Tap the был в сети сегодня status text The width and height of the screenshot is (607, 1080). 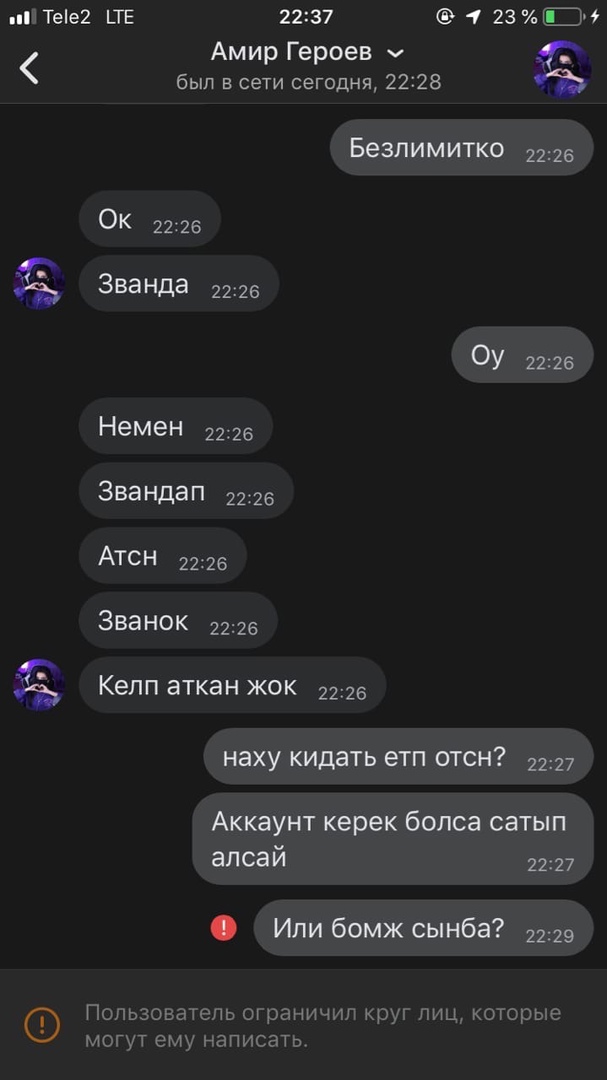(x=309, y=83)
